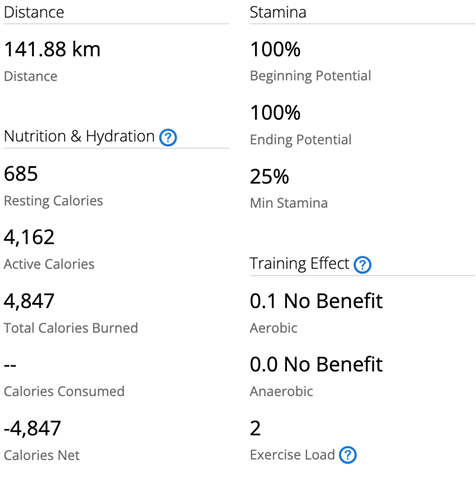Click the 0.1 No Benefit aerobic value
This screenshot has width=476, height=480.
click(316, 301)
